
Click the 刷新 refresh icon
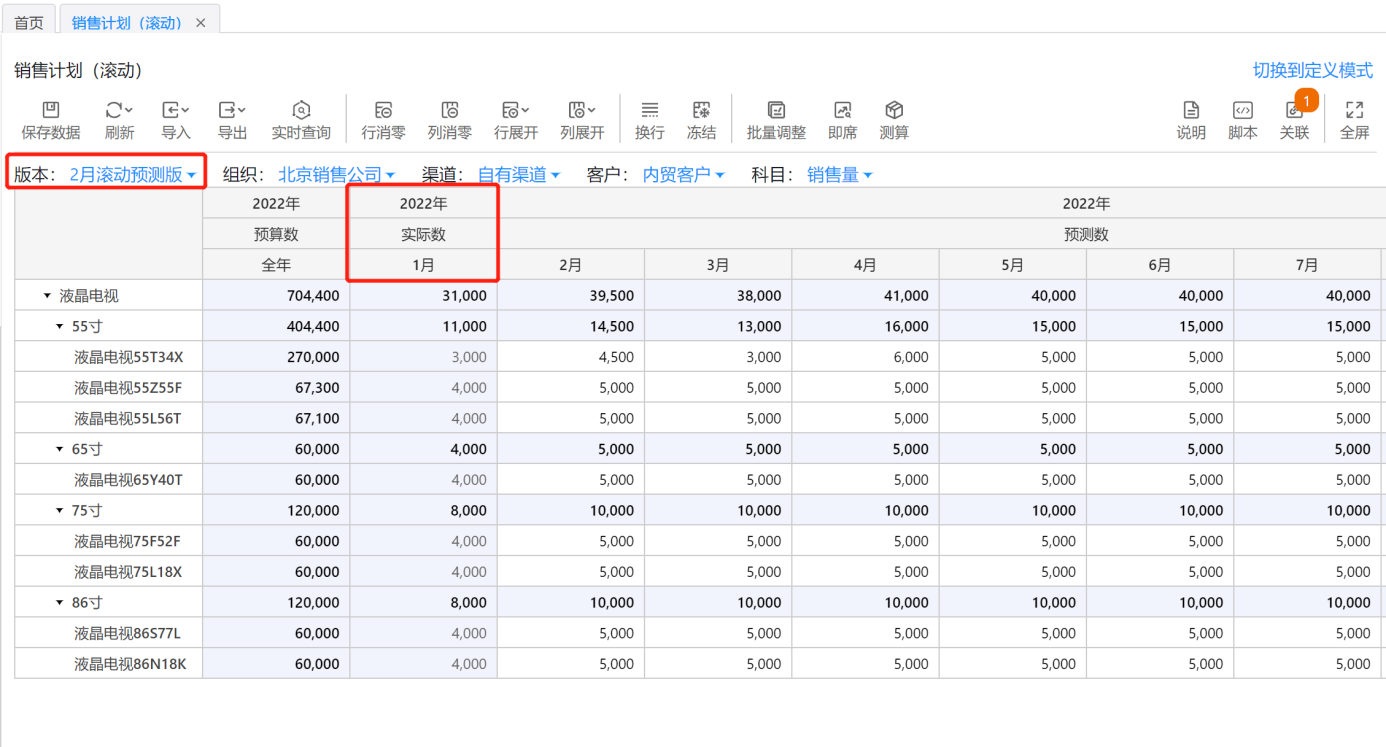tap(119, 111)
